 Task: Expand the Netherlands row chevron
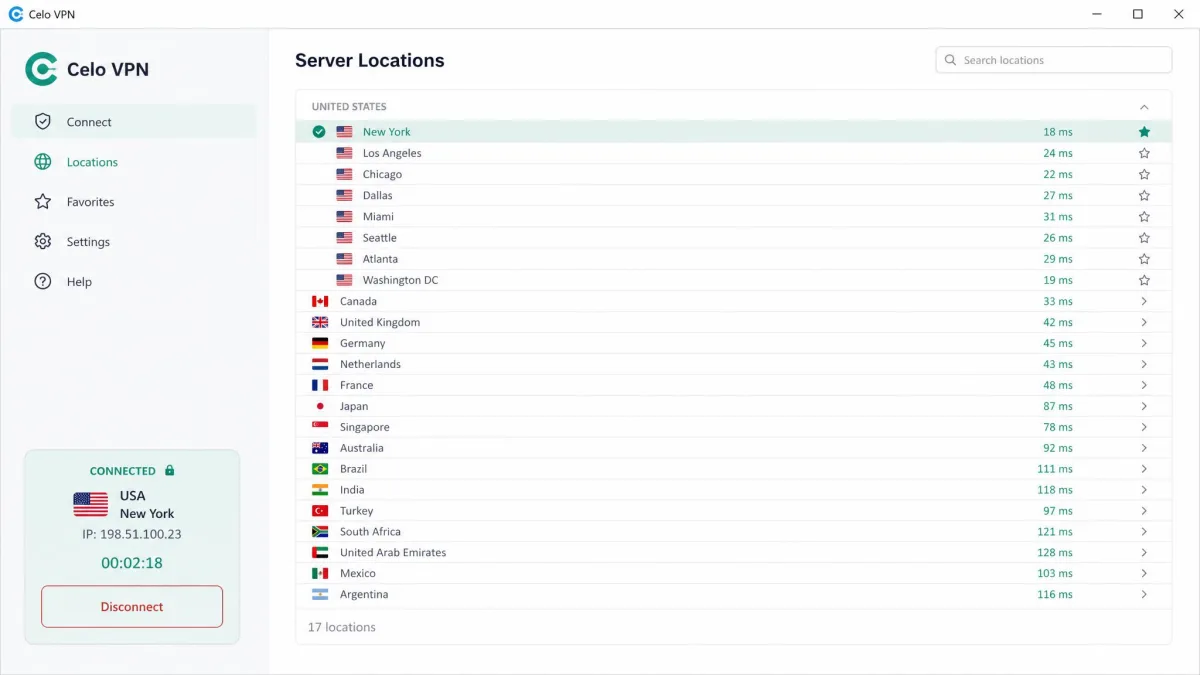point(1144,364)
